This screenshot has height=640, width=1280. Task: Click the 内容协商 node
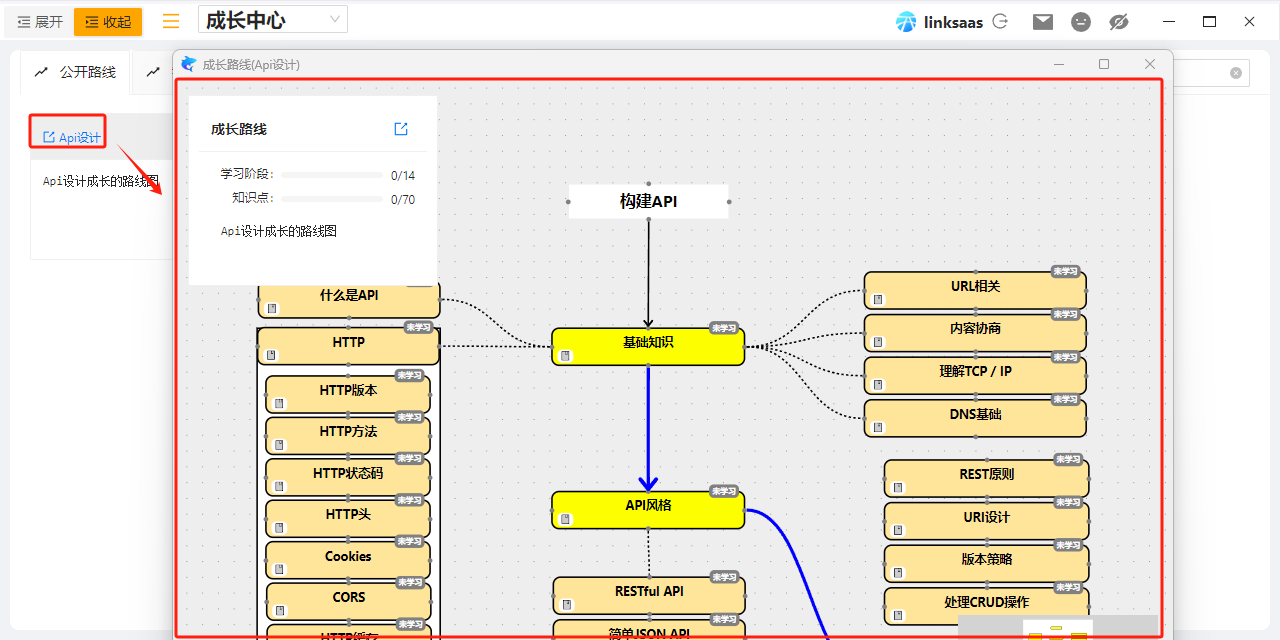click(975, 333)
